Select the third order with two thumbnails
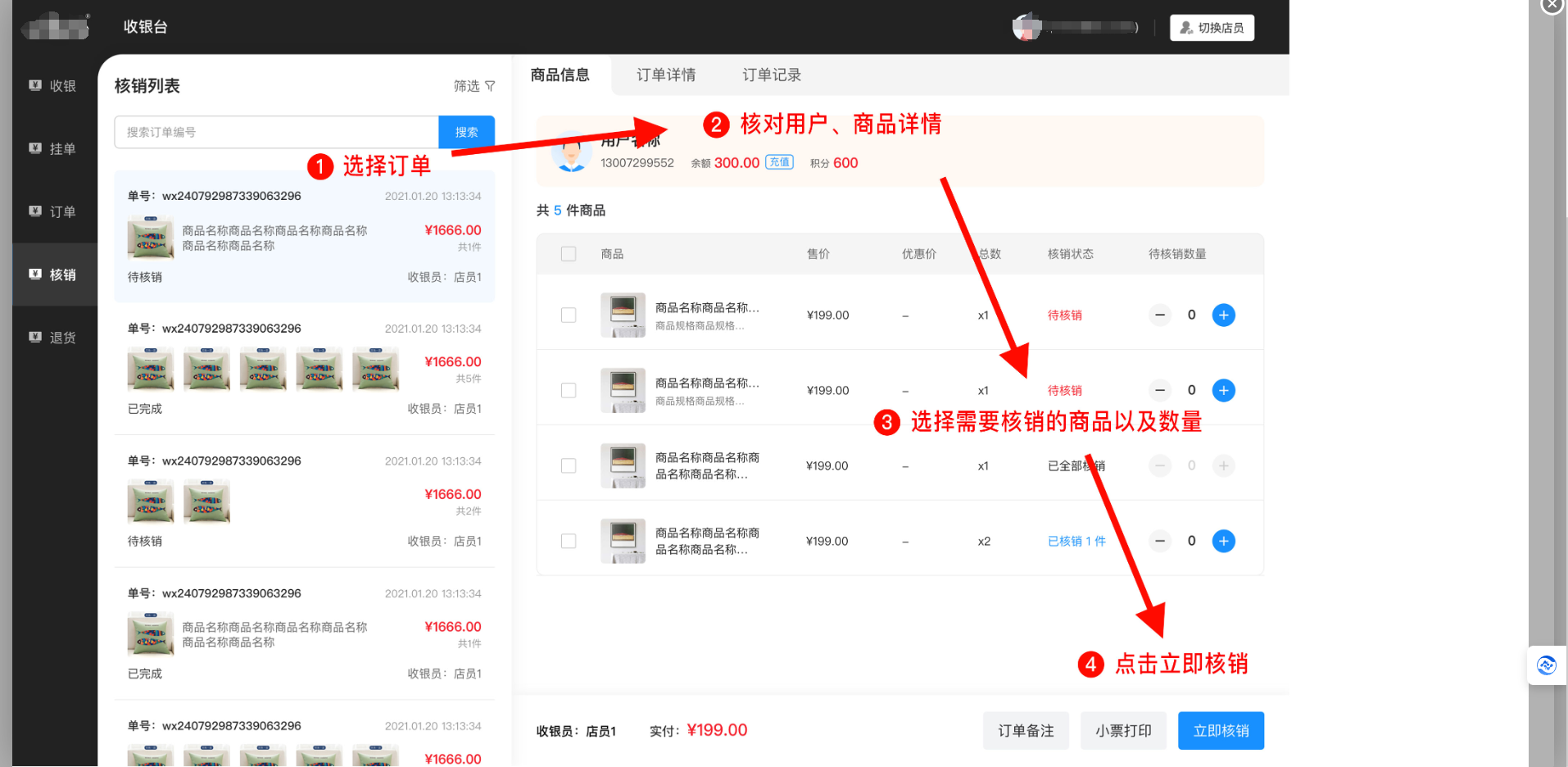Screen dimensions: 1568x767 [304, 501]
